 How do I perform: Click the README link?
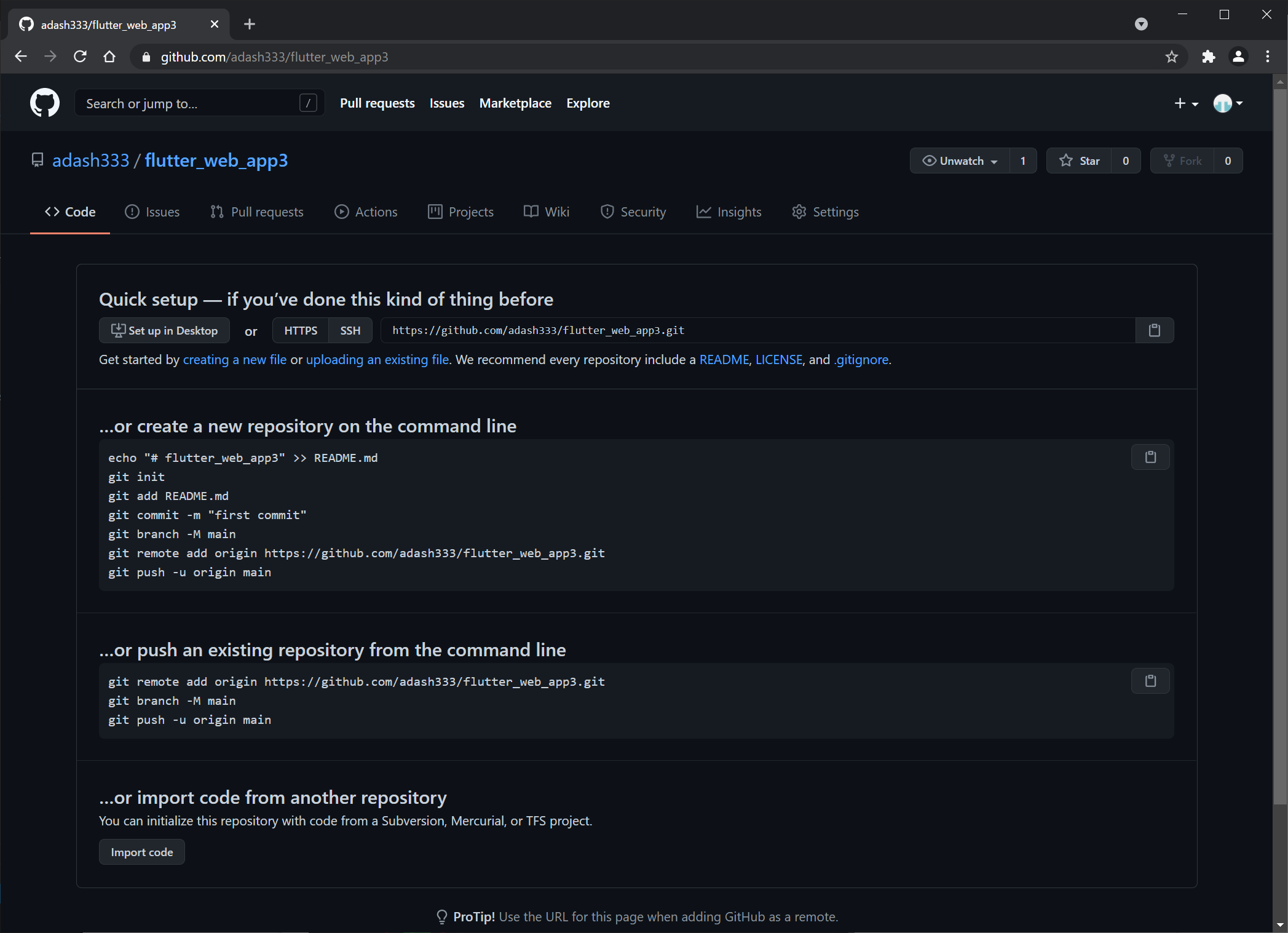[724, 360]
